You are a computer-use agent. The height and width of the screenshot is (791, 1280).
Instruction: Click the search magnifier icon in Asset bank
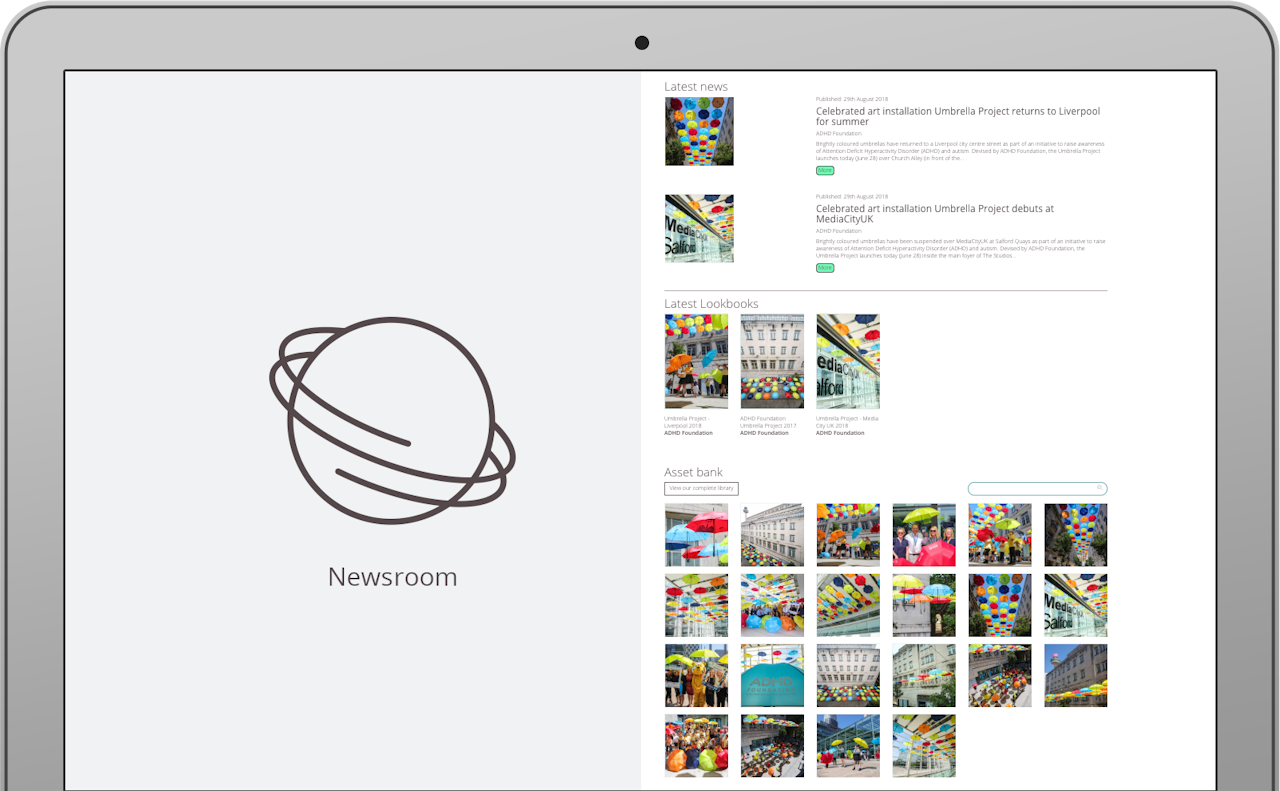coord(1099,488)
